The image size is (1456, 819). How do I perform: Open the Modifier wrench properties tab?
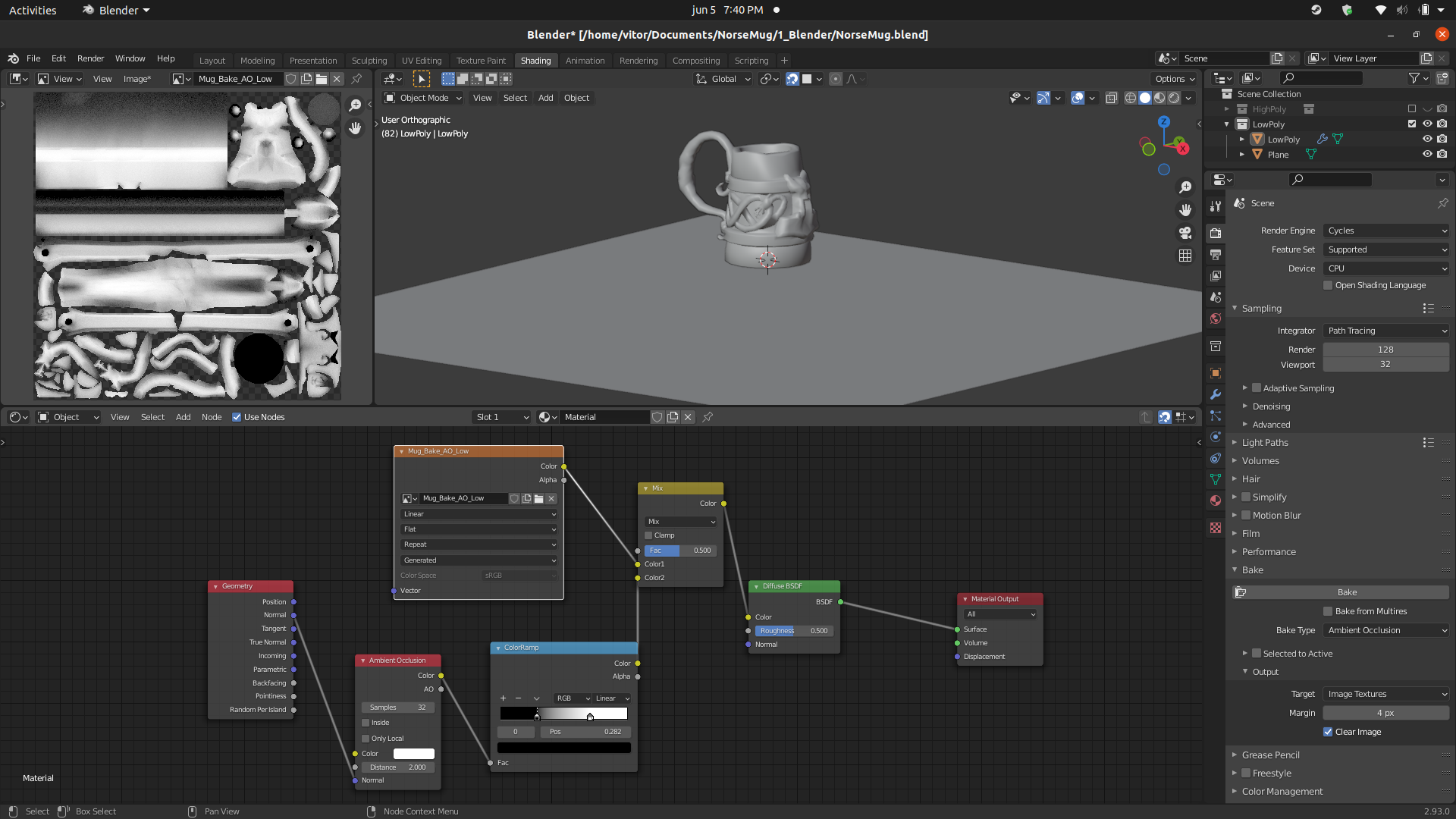(1216, 394)
